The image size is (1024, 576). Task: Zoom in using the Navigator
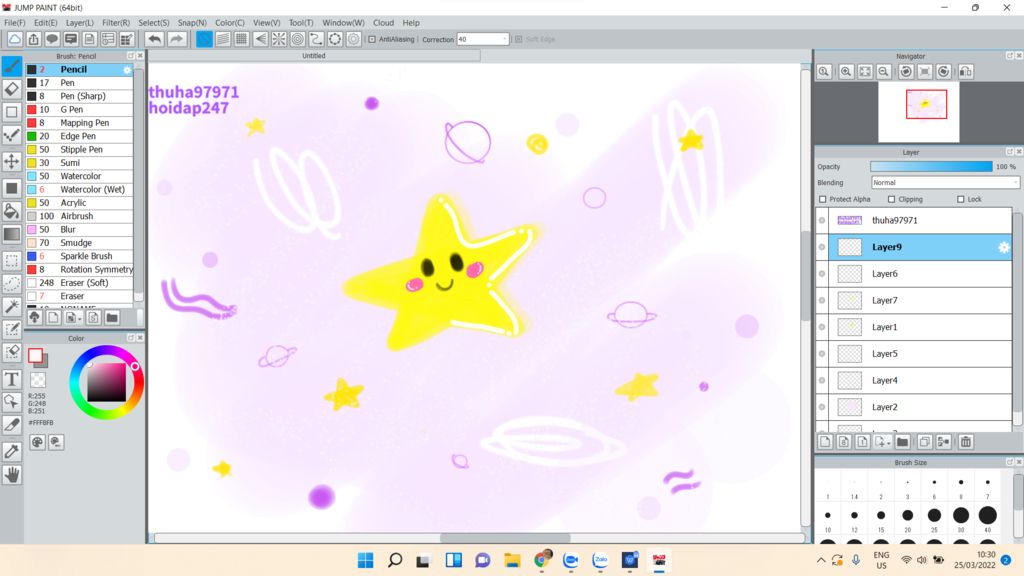[846, 71]
